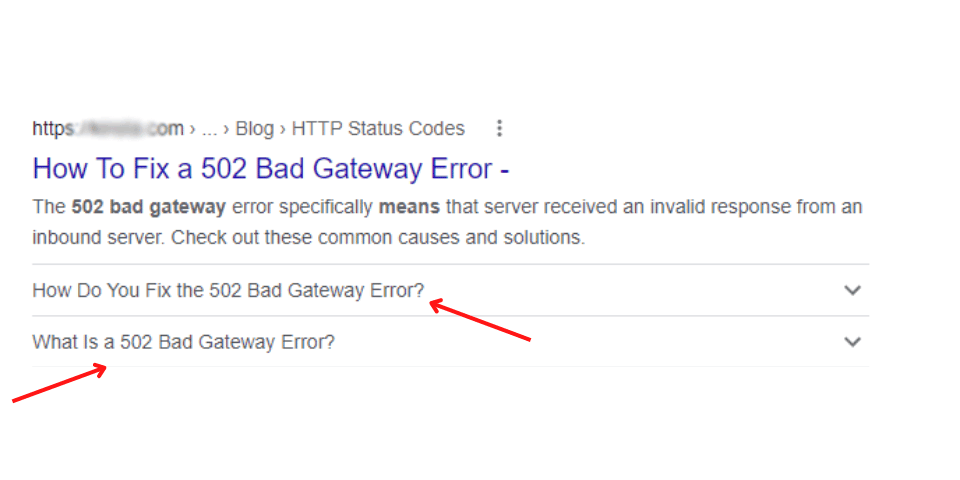Expand the "How Do You Fix" question chevron
The width and height of the screenshot is (960, 480).
pyautogui.click(x=852, y=290)
